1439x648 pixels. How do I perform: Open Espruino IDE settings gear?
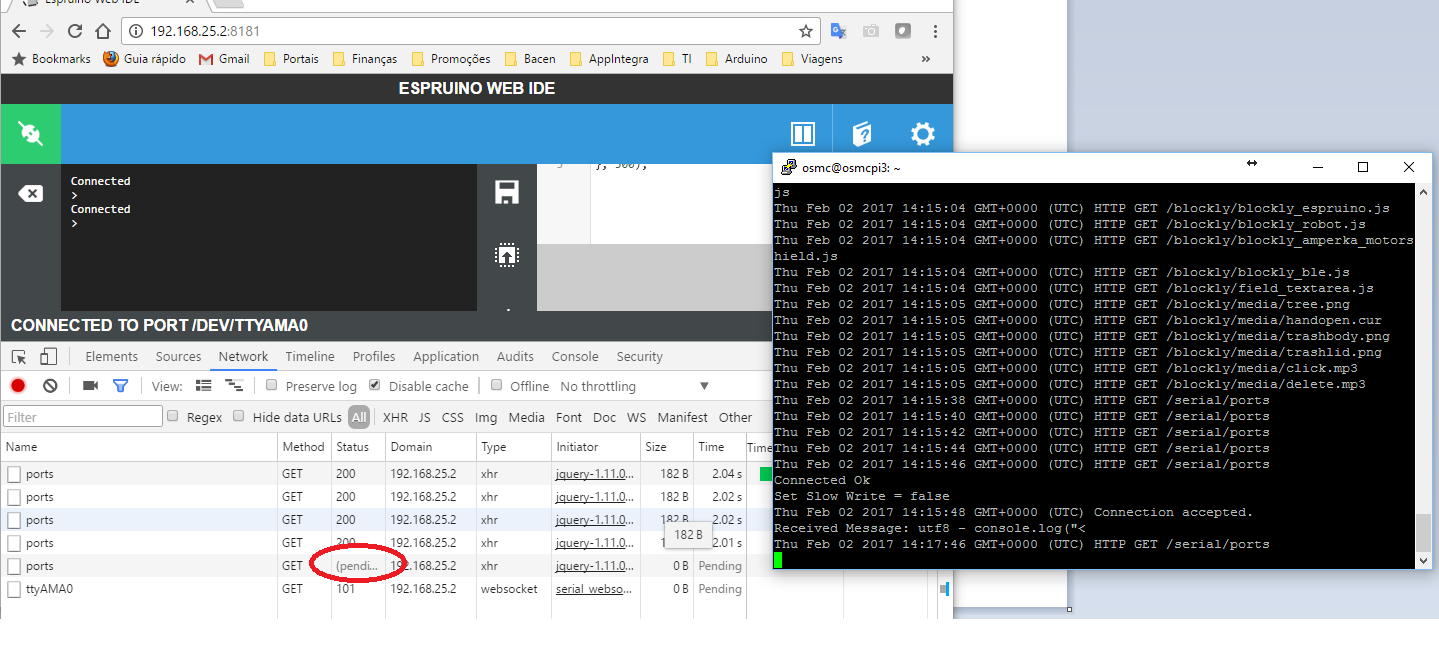coord(922,134)
